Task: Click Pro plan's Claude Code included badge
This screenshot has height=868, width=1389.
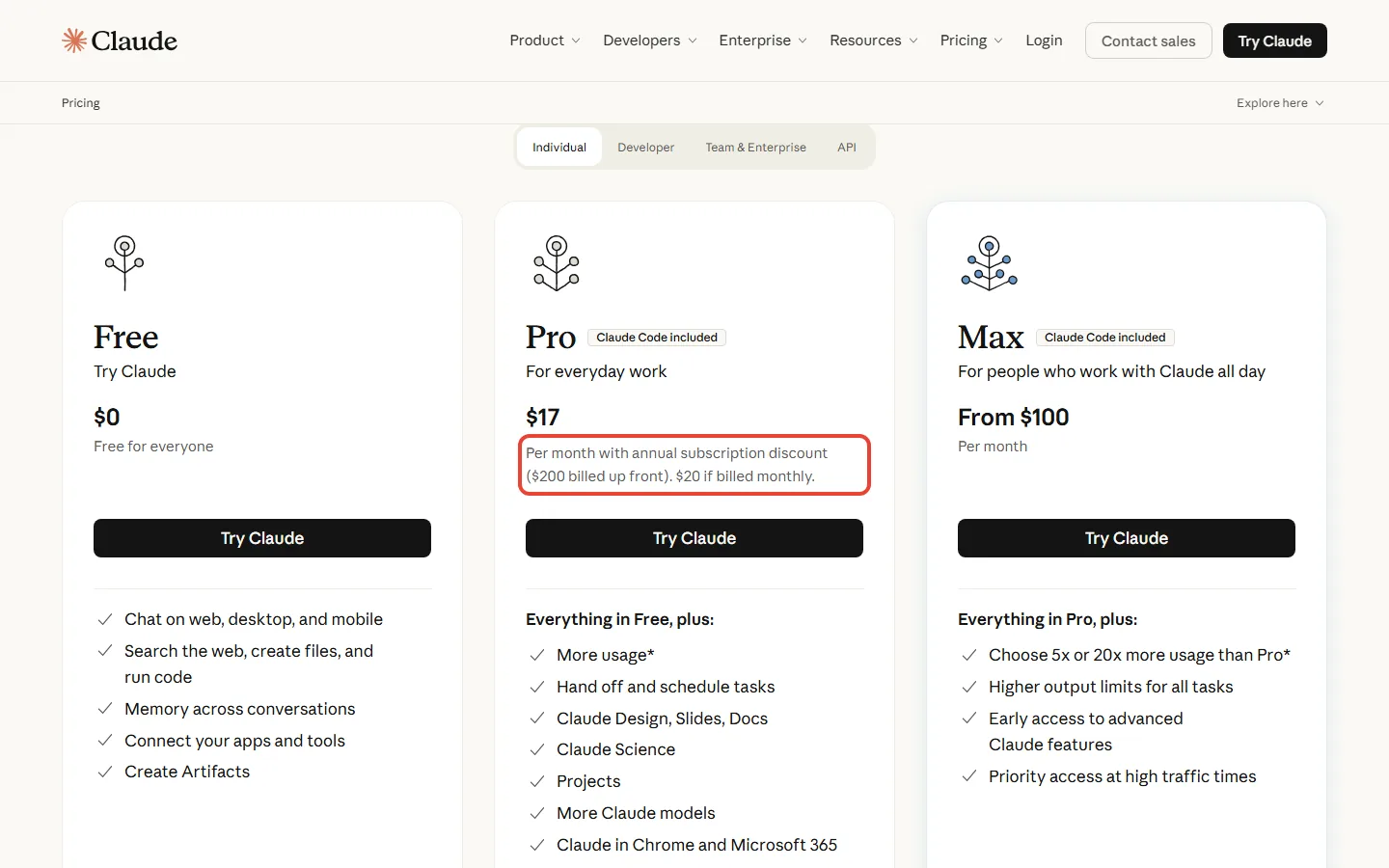Action: (657, 338)
